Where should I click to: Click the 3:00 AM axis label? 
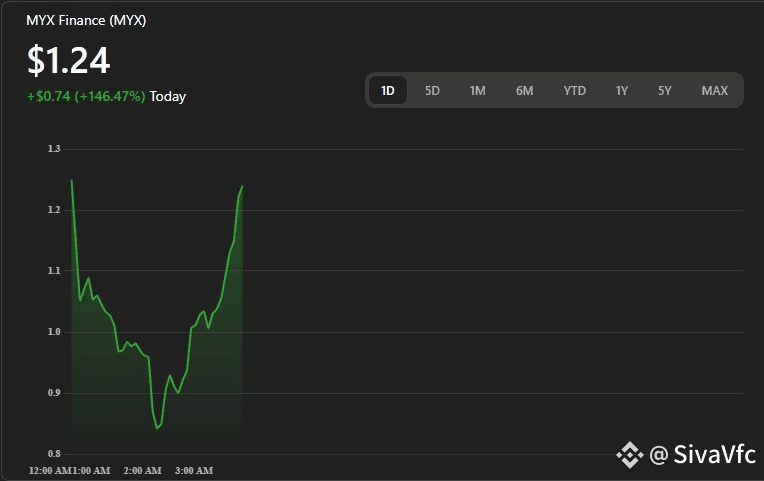[x=194, y=471]
